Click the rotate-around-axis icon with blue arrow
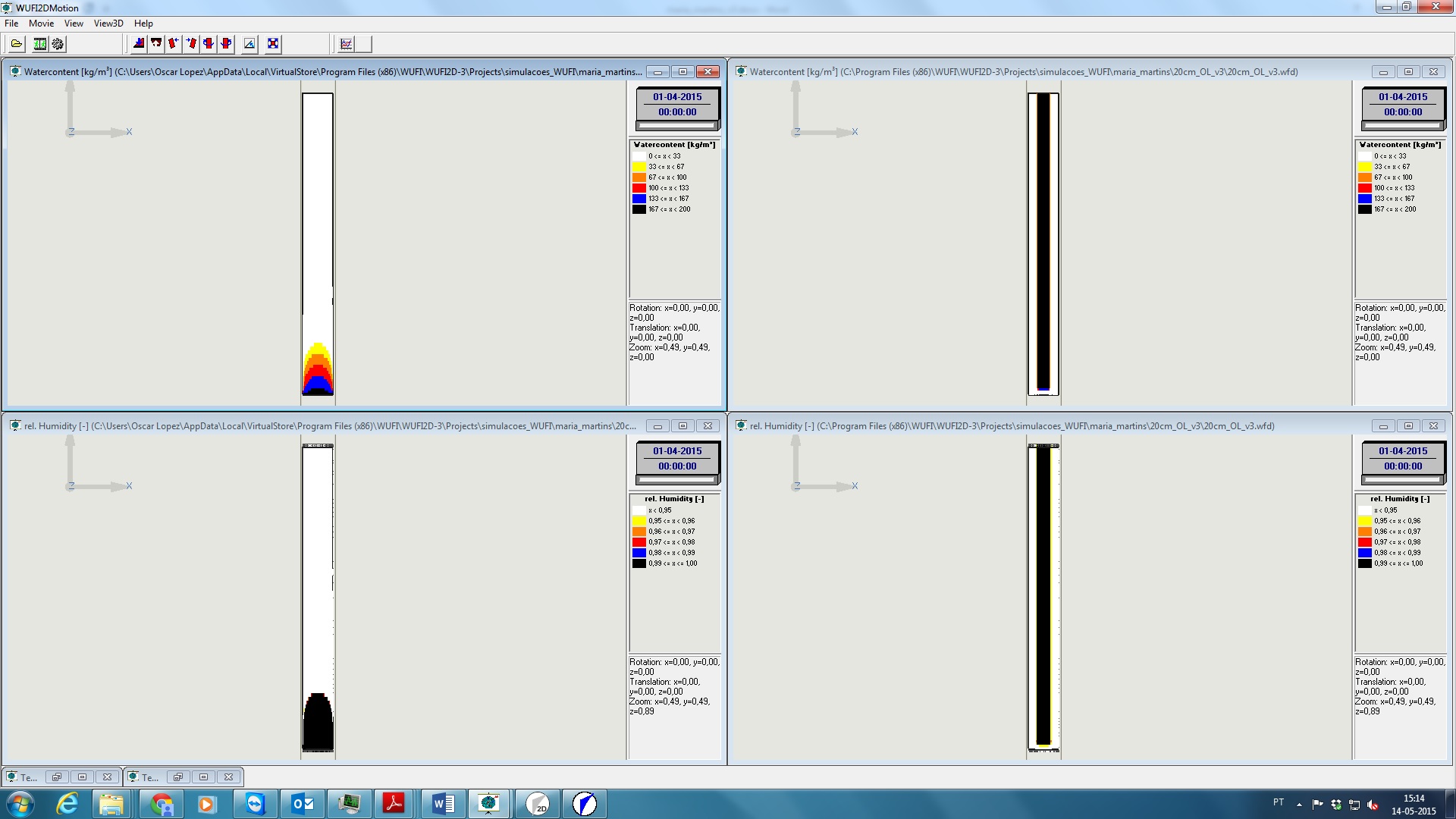The height and width of the screenshot is (819, 1456). point(209,44)
